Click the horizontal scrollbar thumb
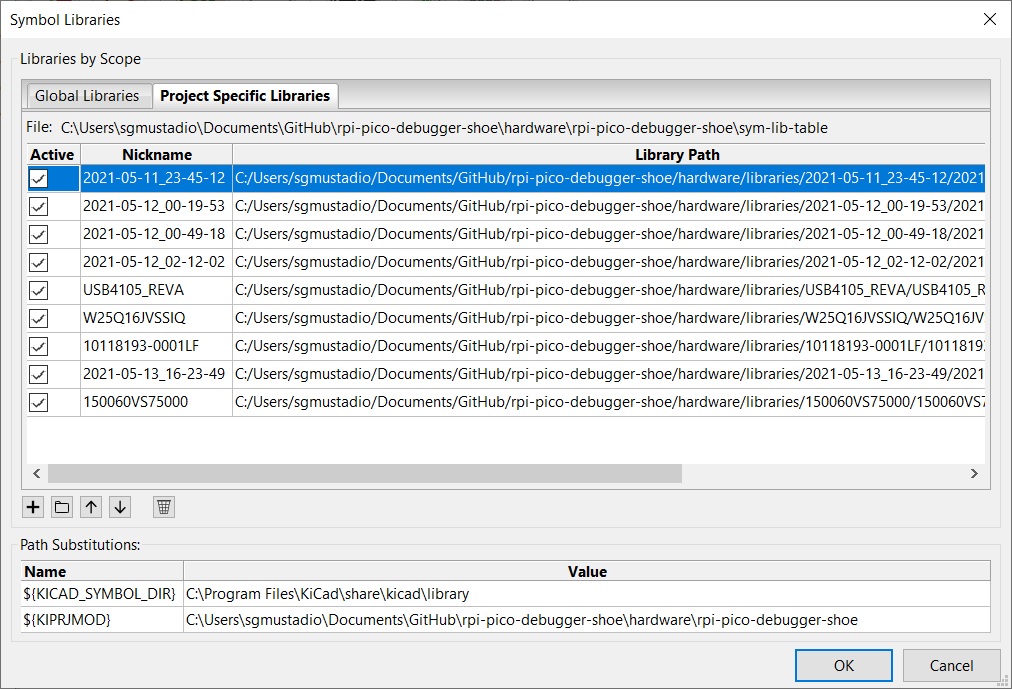Image resolution: width=1012 pixels, height=689 pixels. click(x=364, y=474)
